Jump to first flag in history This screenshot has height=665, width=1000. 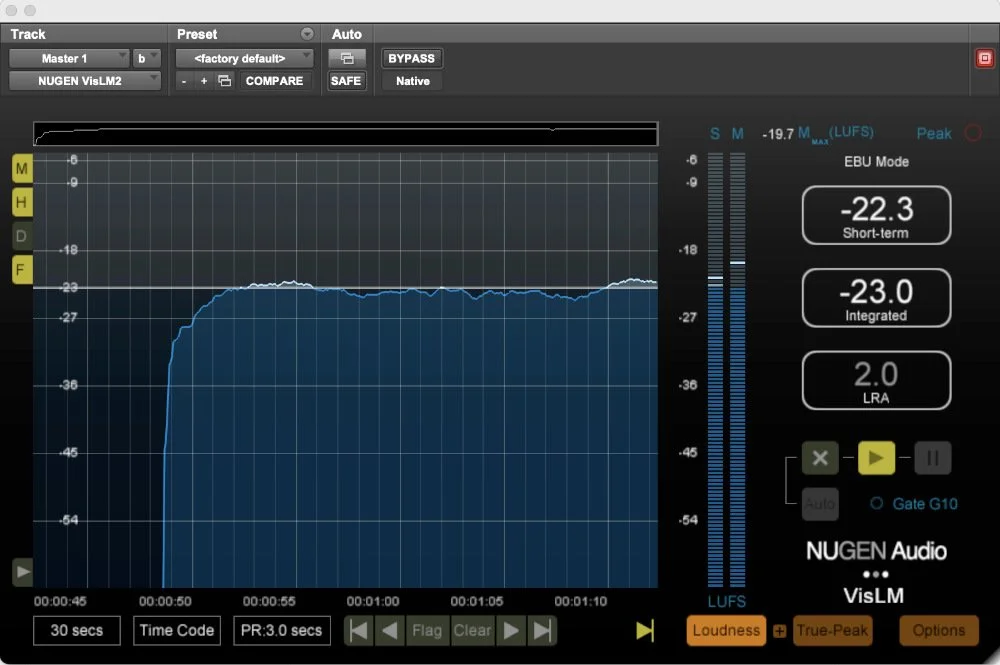(x=359, y=631)
